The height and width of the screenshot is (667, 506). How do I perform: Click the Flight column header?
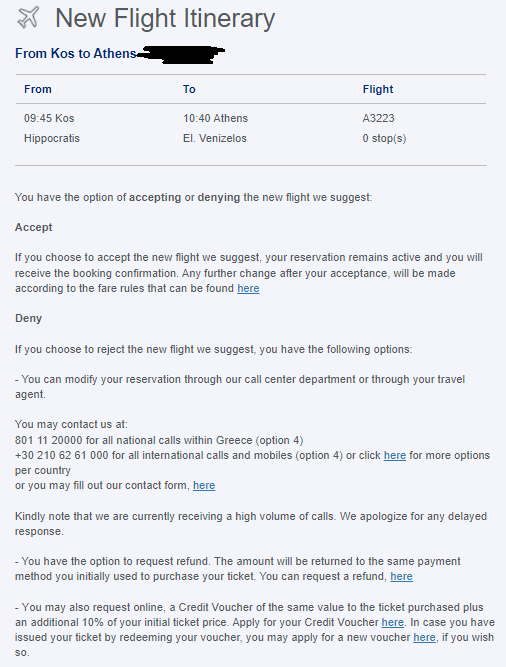378,89
